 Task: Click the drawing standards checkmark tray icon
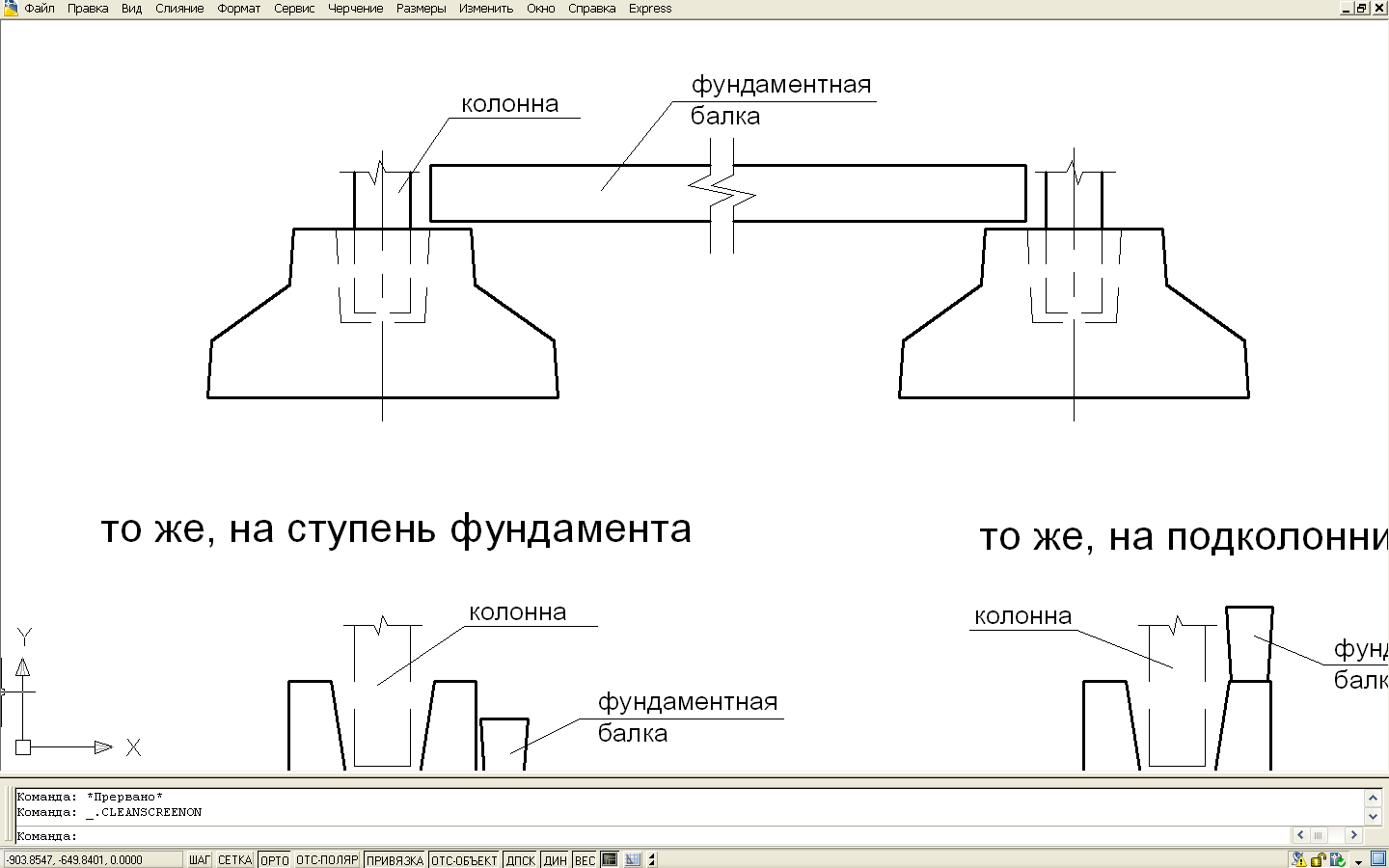[x=1337, y=859]
